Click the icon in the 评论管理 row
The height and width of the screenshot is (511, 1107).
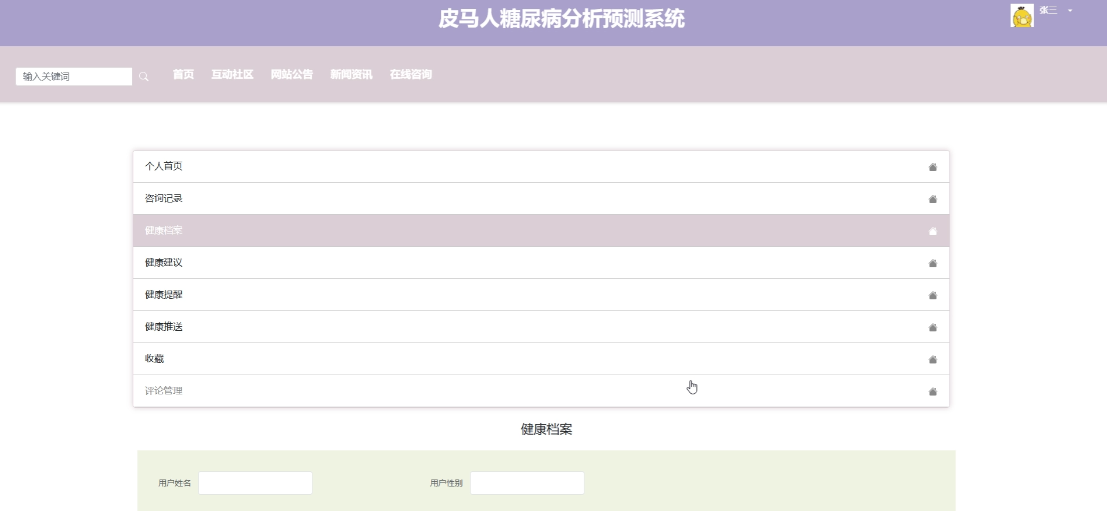coord(932,391)
